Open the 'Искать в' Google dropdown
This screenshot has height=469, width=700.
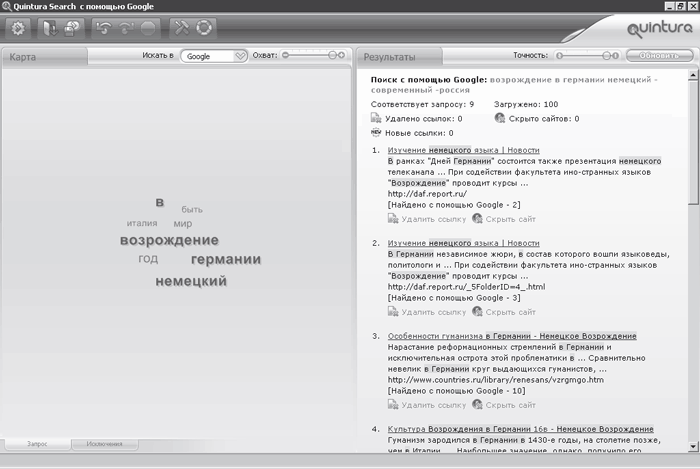click(x=214, y=56)
